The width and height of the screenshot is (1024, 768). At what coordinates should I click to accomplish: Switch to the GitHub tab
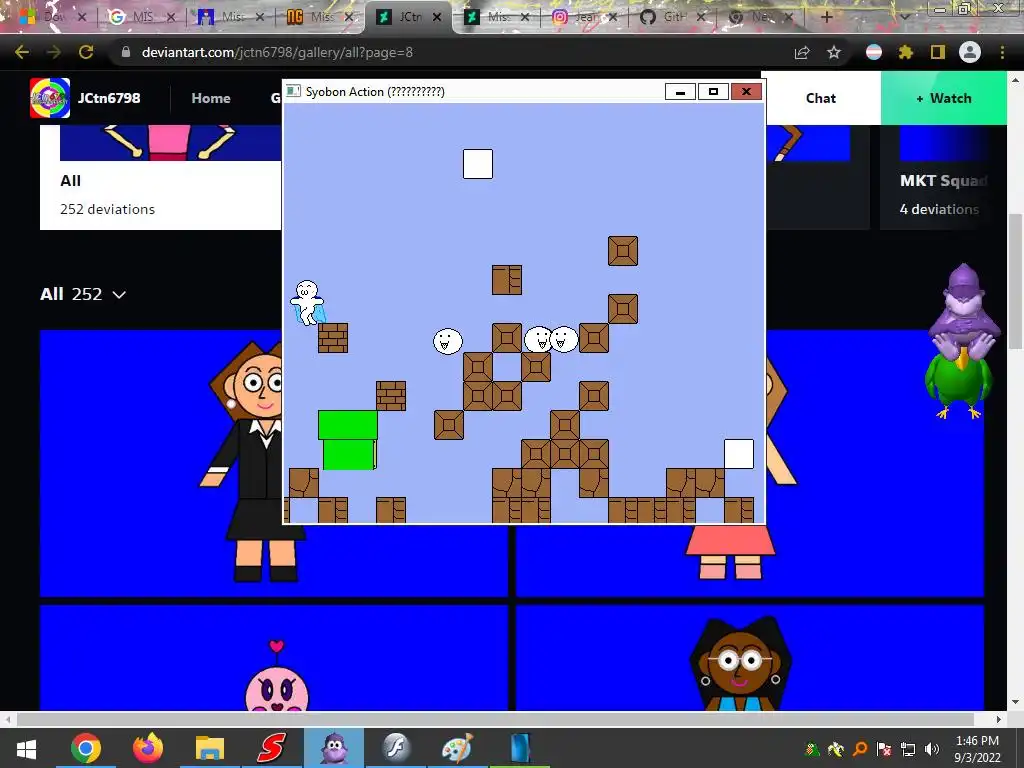(673, 17)
